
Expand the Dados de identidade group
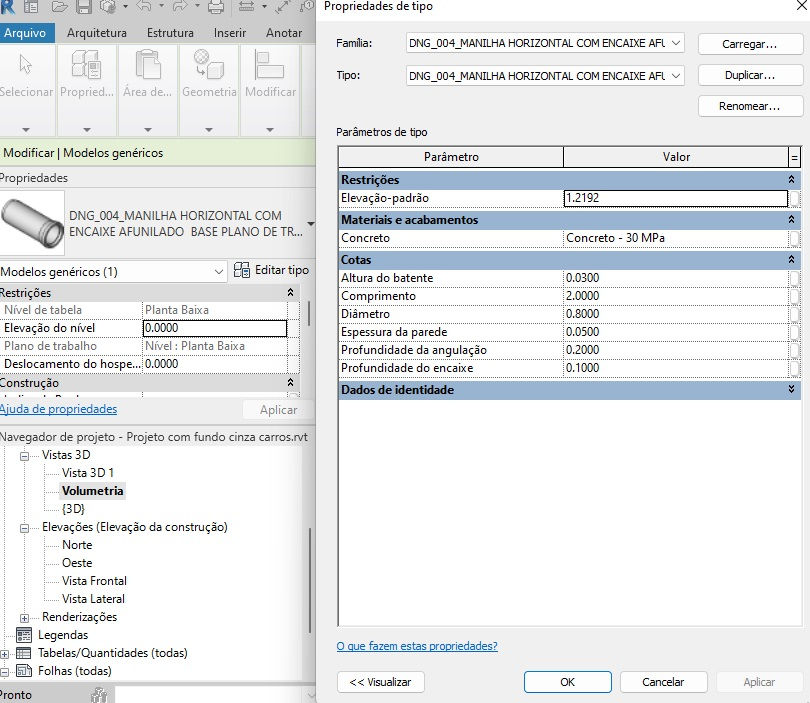pos(791,389)
